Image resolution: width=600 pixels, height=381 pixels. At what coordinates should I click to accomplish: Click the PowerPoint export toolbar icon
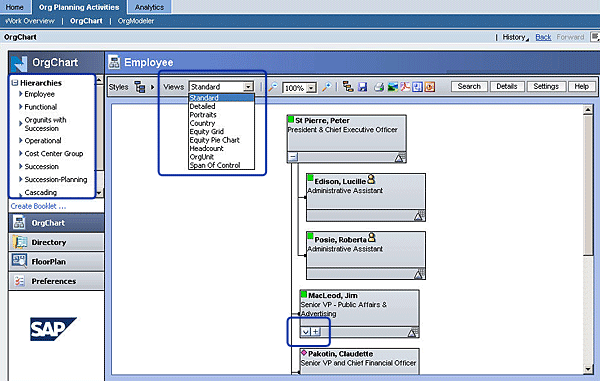point(430,87)
